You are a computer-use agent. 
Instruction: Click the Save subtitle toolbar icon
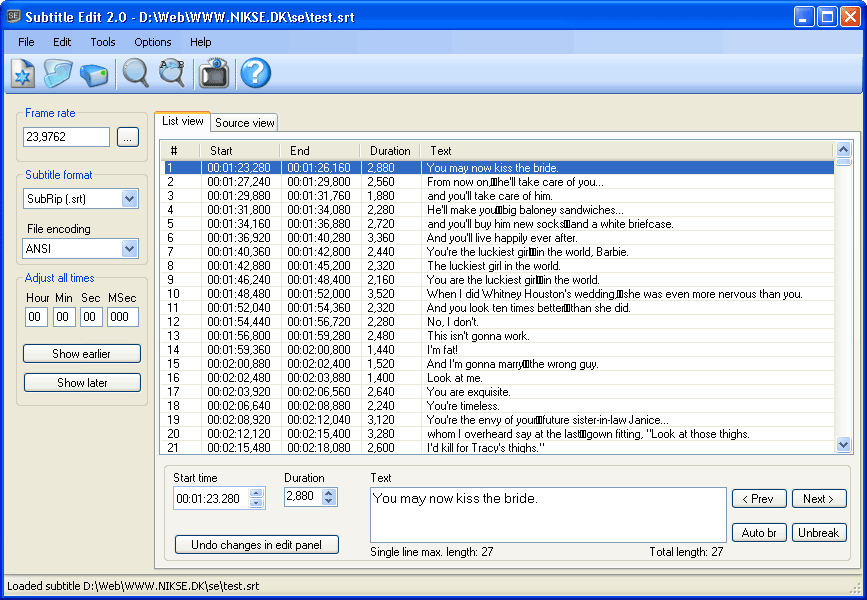pos(94,75)
